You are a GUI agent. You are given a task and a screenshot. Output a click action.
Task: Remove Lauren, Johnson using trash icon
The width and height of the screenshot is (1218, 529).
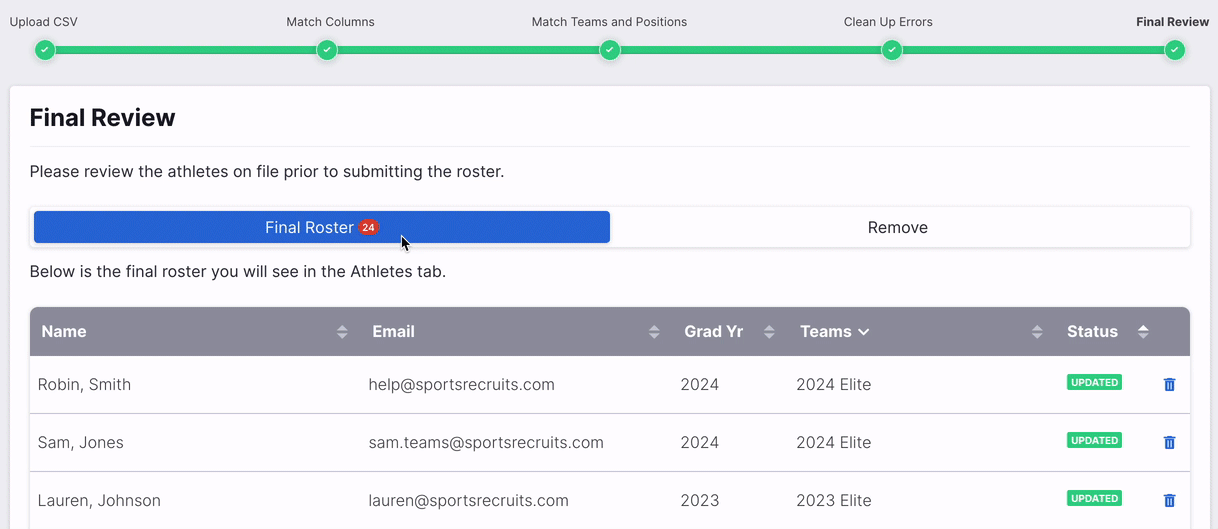[1169, 500]
